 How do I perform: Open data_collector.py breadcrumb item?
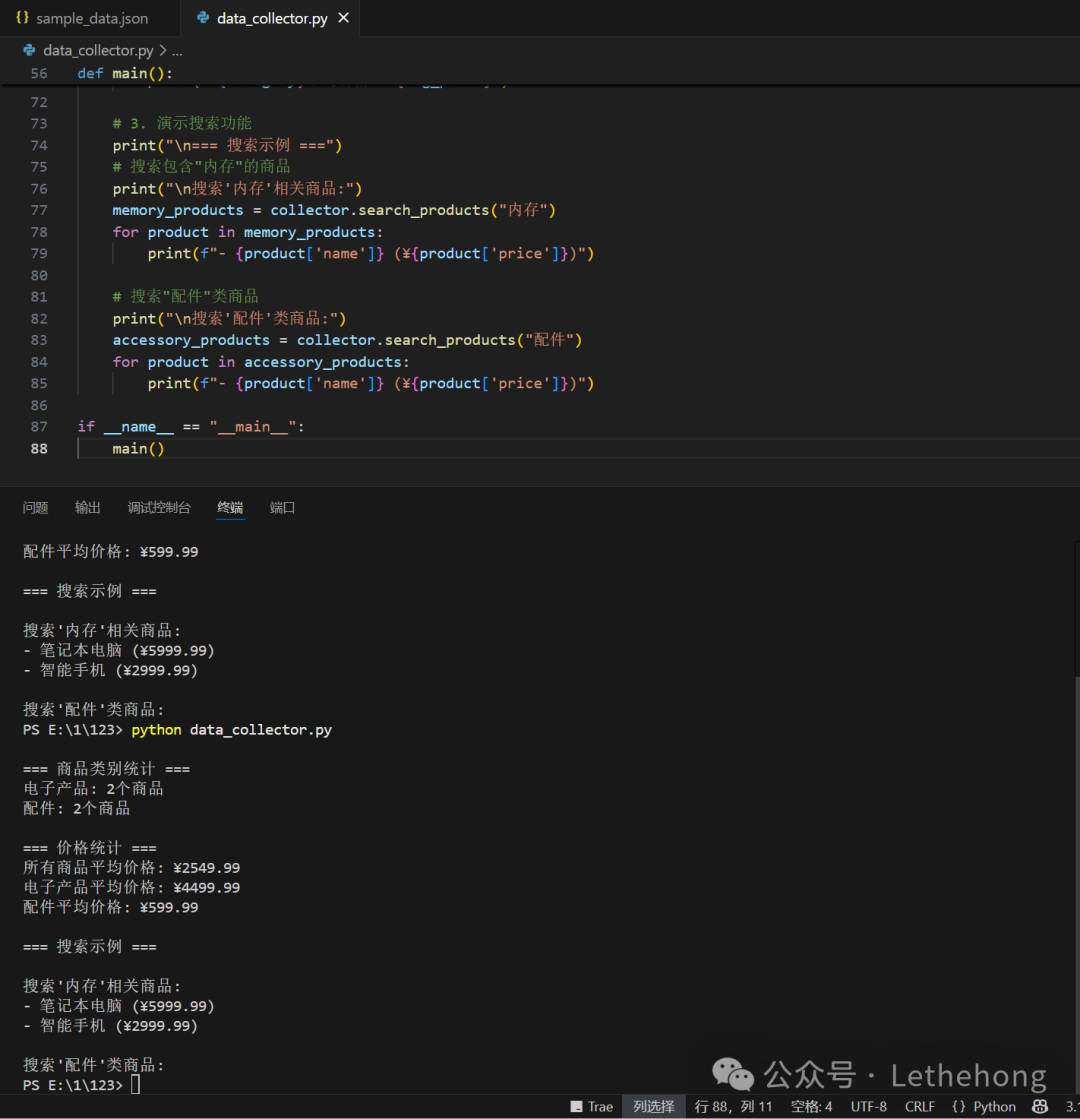[x=98, y=50]
